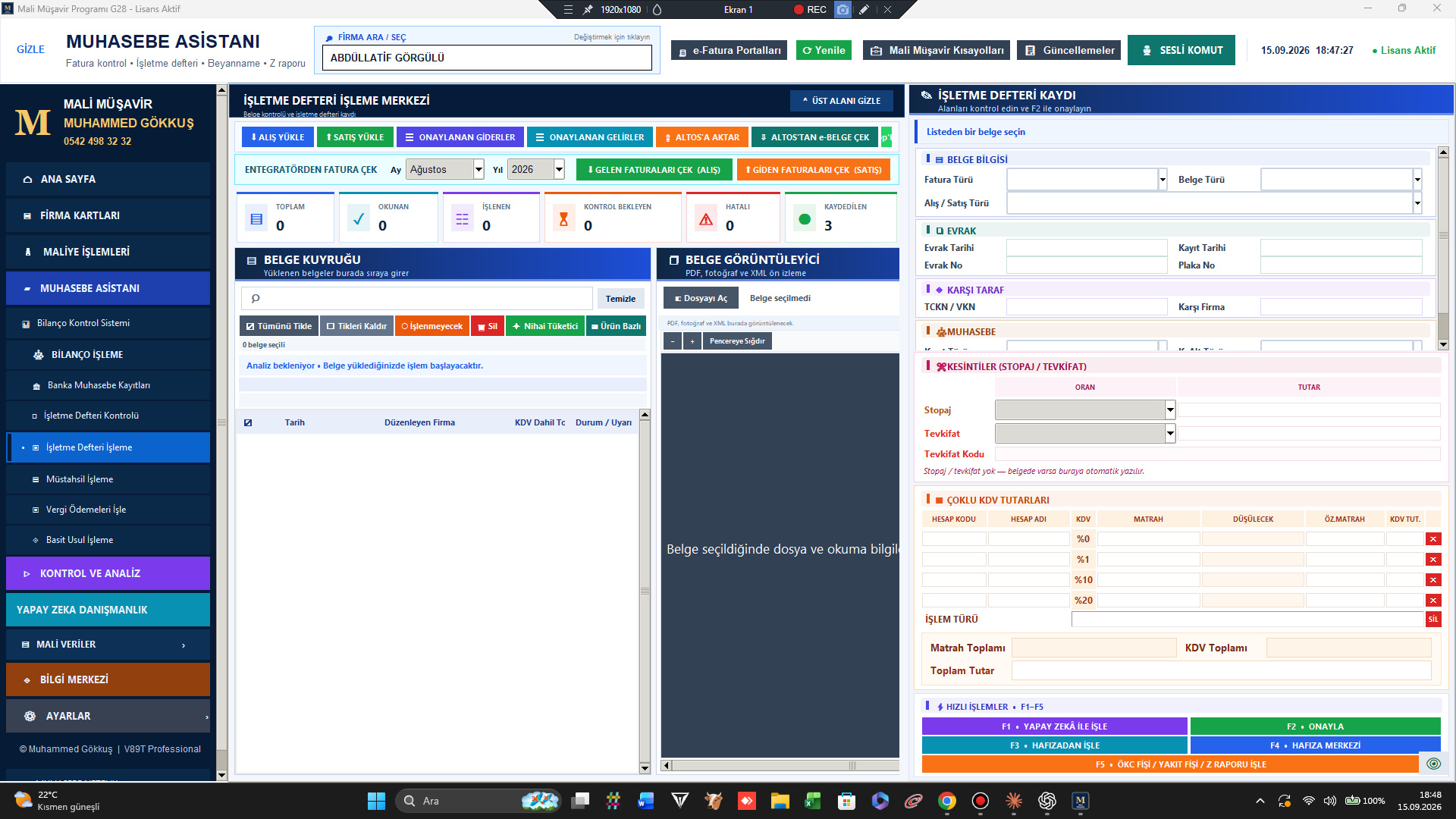Viewport: 1456px width, 819px height.
Task: Expand MALİ VERİLER sidebar menu
Action: click(x=108, y=645)
